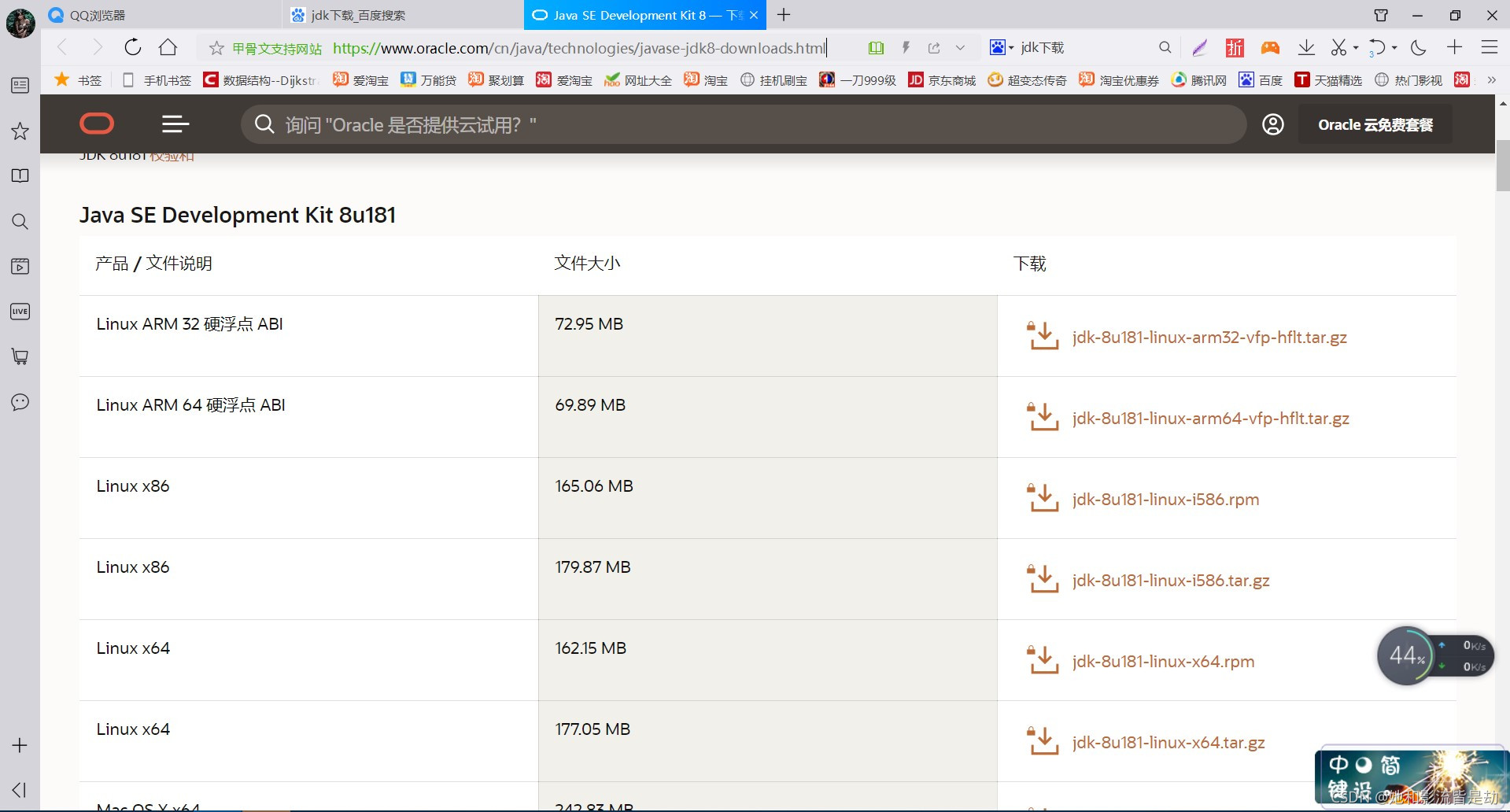Switch to the QQ浏览器 tab

pyautogui.click(x=161, y=15)
